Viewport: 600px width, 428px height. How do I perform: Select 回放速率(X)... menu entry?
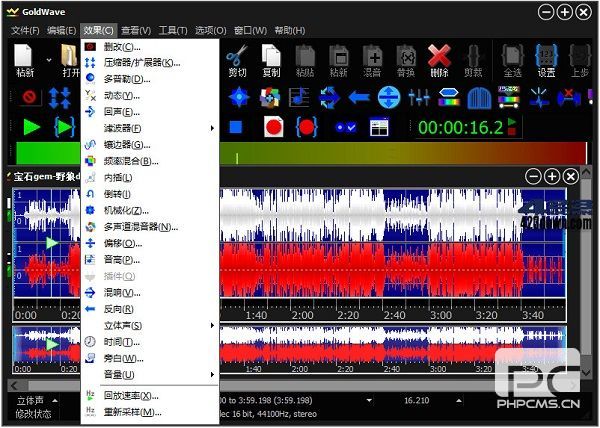150,396
